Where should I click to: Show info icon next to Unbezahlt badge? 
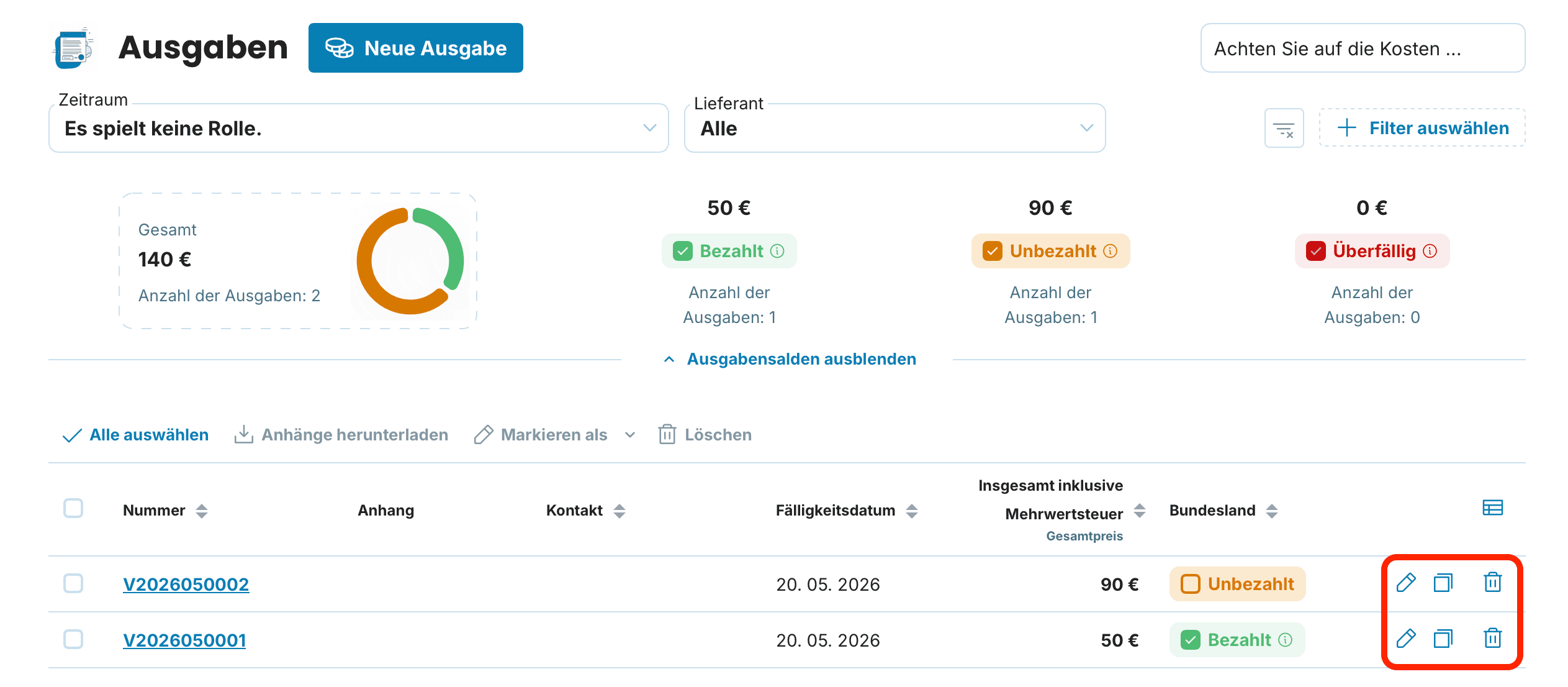click(1110, 251)
